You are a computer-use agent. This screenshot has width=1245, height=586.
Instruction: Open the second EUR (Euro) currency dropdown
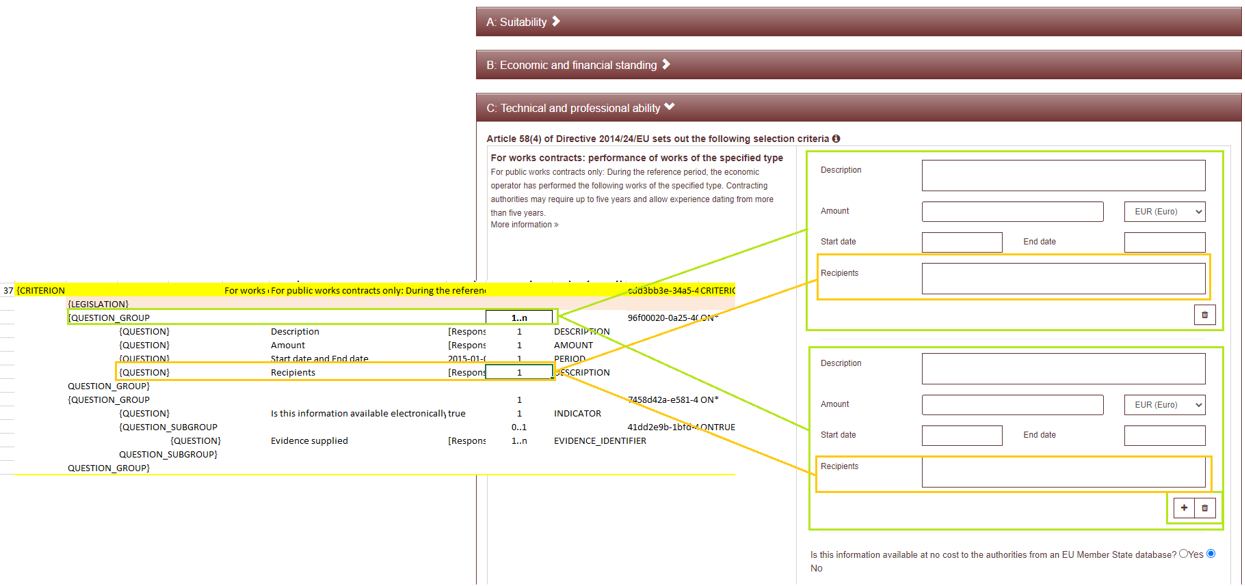(x=1164, y=404)
